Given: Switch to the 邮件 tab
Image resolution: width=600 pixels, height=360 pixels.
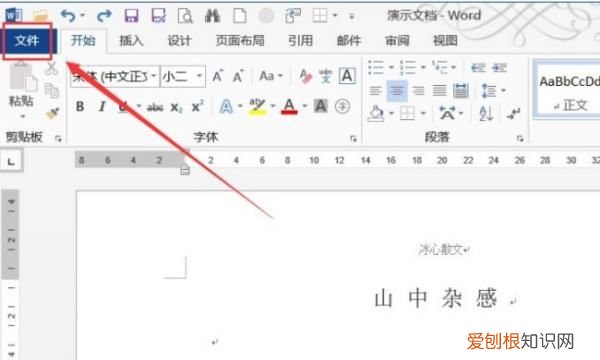Looking at the screenshot, I should click(x=349, y=41).
